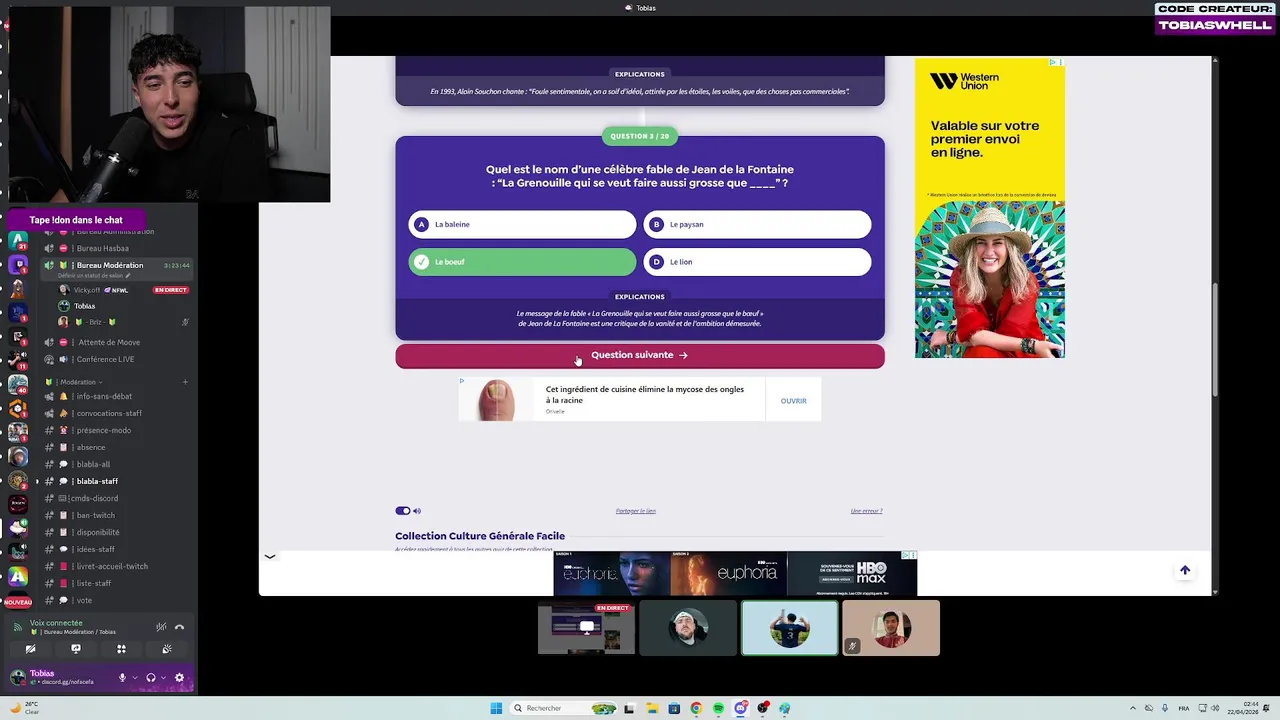The height and width of the screenshot is (720, 1280).
Task: Disconnect from Discord voice call
Action: 179,627
